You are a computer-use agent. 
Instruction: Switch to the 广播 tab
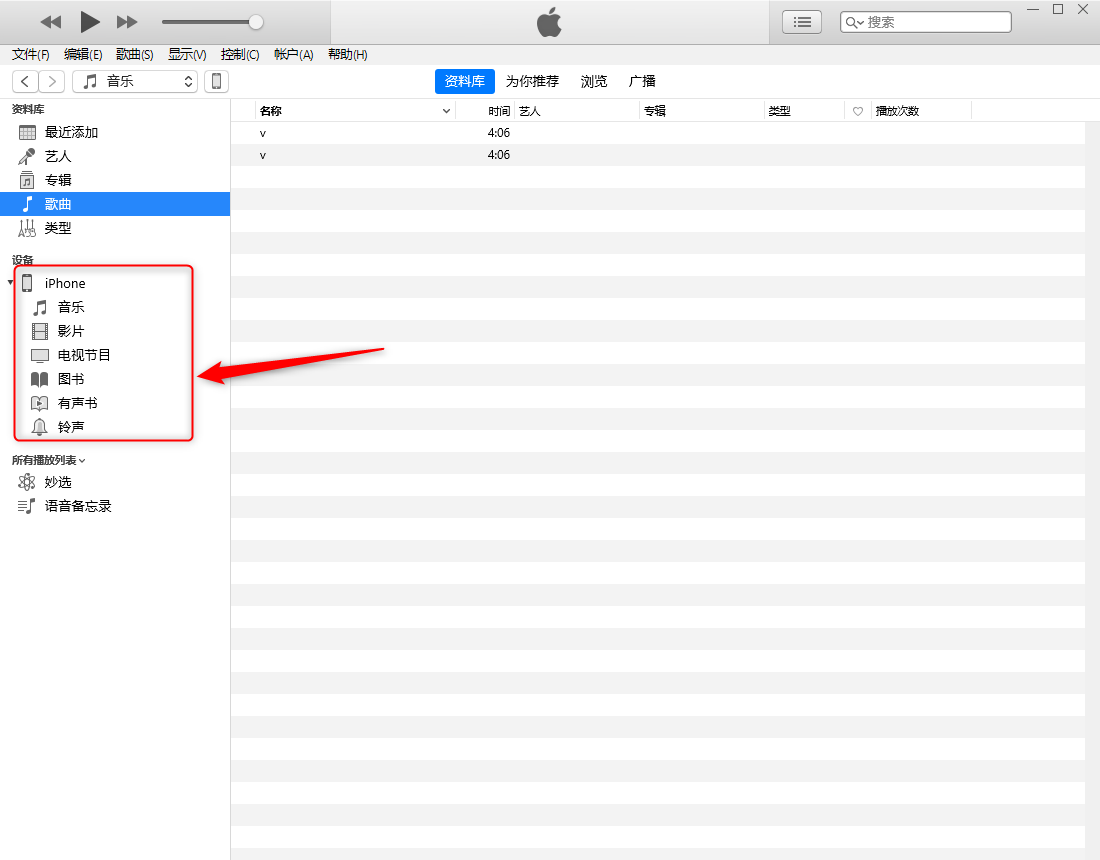pyautogui.click(x=642, y=81)
